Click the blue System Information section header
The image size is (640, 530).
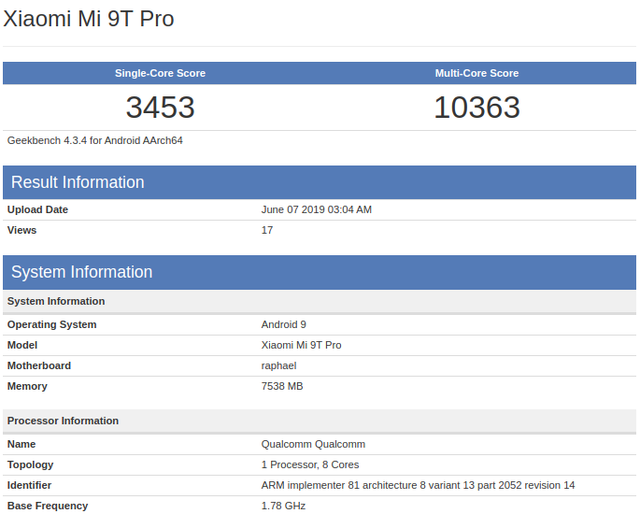pyautogui.click(x=82, y=272)
